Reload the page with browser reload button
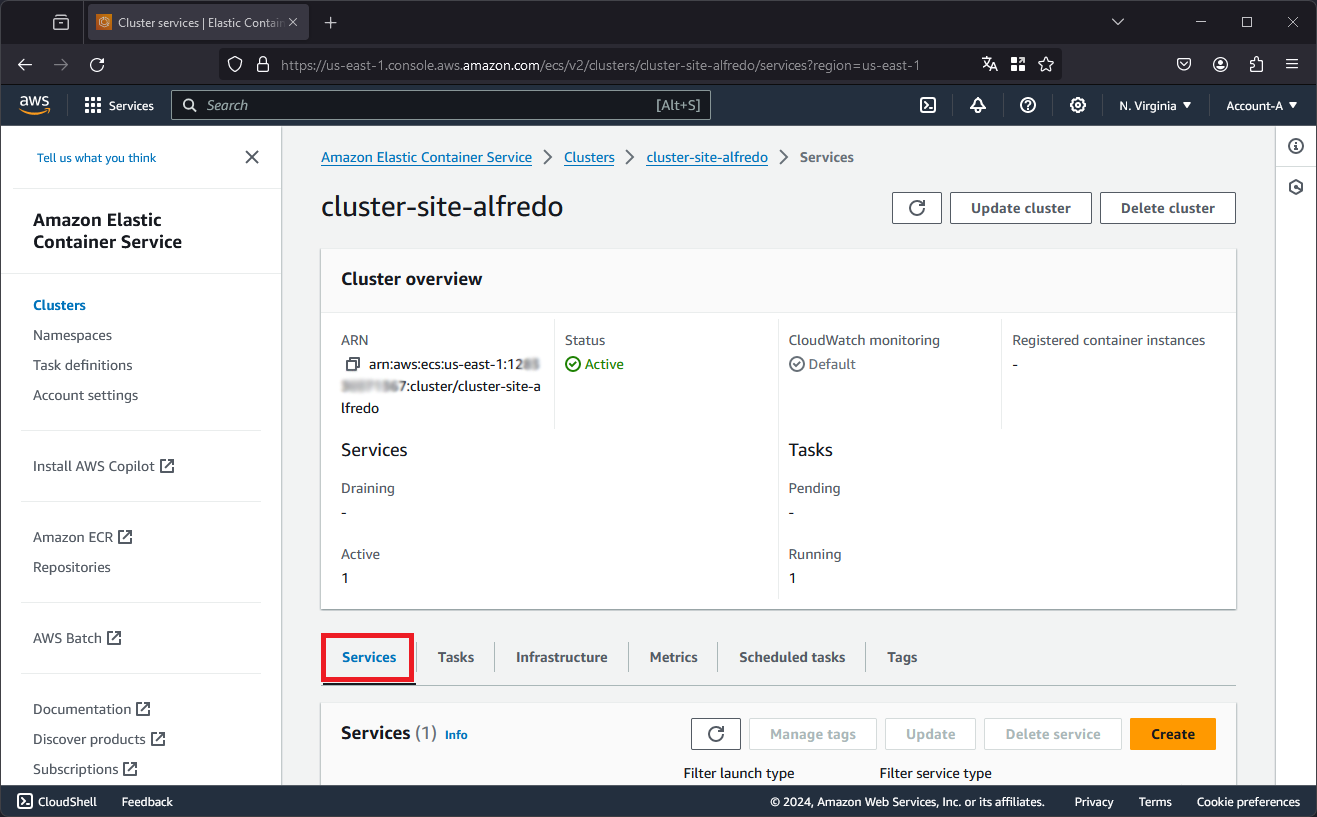Viewport: 1317px width, 817px height. point(97,64)
